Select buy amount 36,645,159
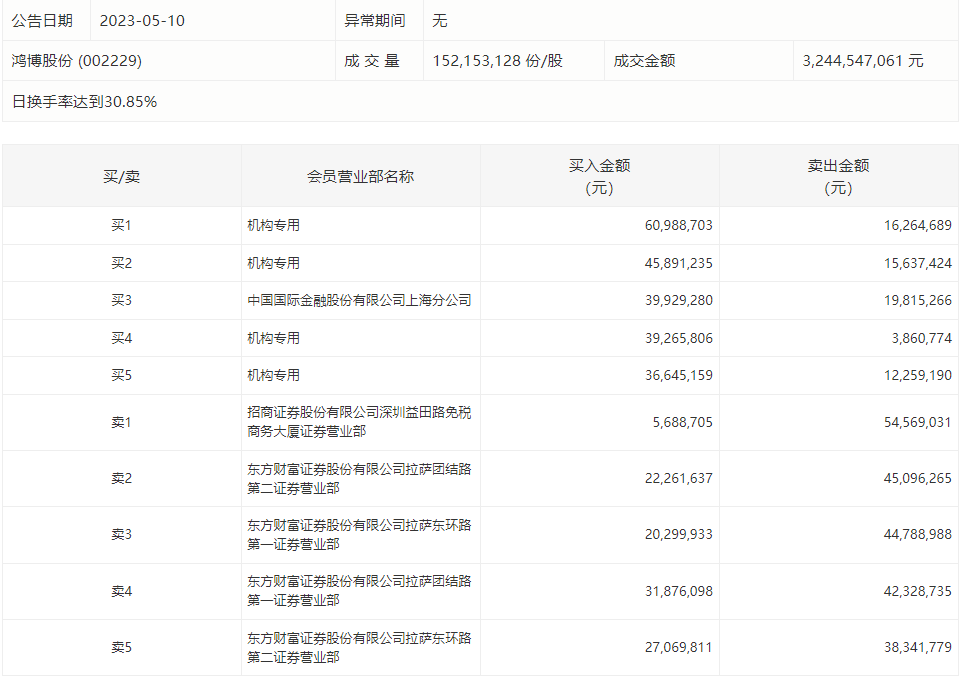This screenshot has width=961, height=681. (678, 375)
